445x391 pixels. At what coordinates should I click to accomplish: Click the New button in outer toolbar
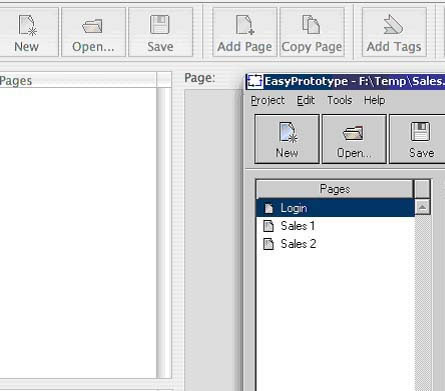pyautogui.click(x=28, y=32)
